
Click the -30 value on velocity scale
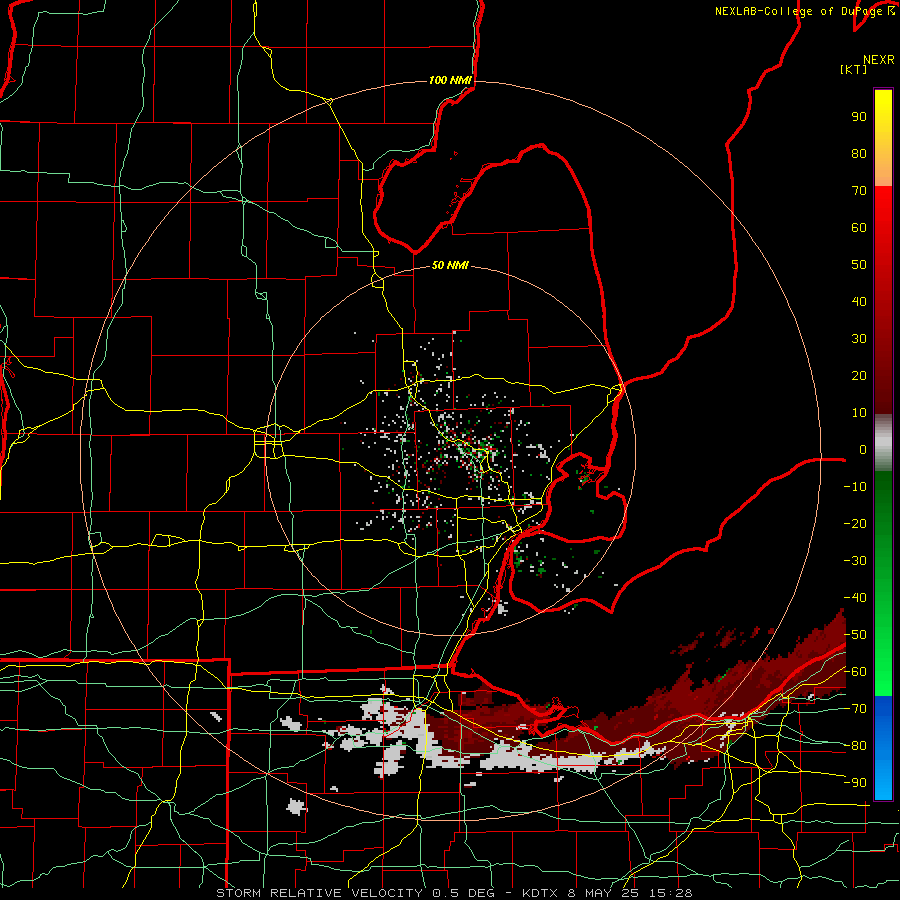[x=855, y=561]
